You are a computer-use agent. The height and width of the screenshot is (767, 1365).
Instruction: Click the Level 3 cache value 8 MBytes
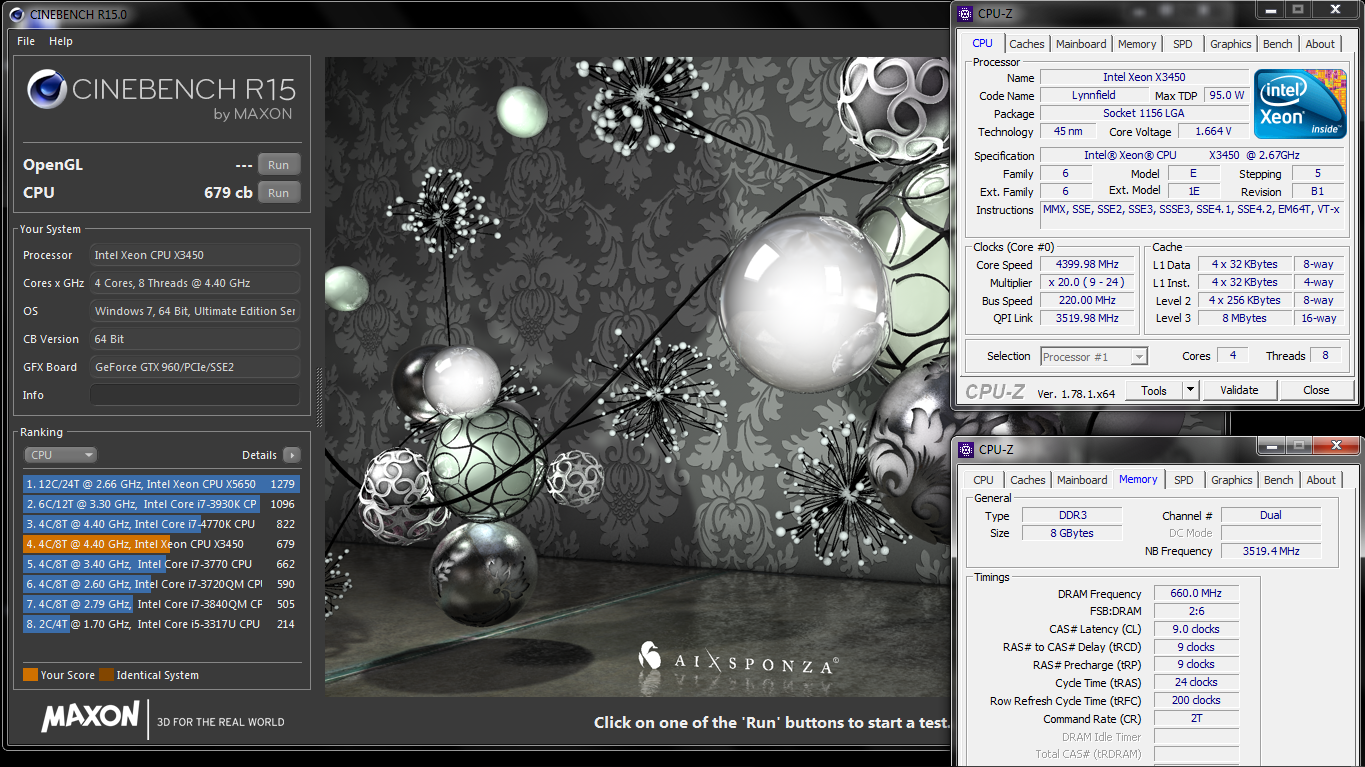[x=1244, y=319]
